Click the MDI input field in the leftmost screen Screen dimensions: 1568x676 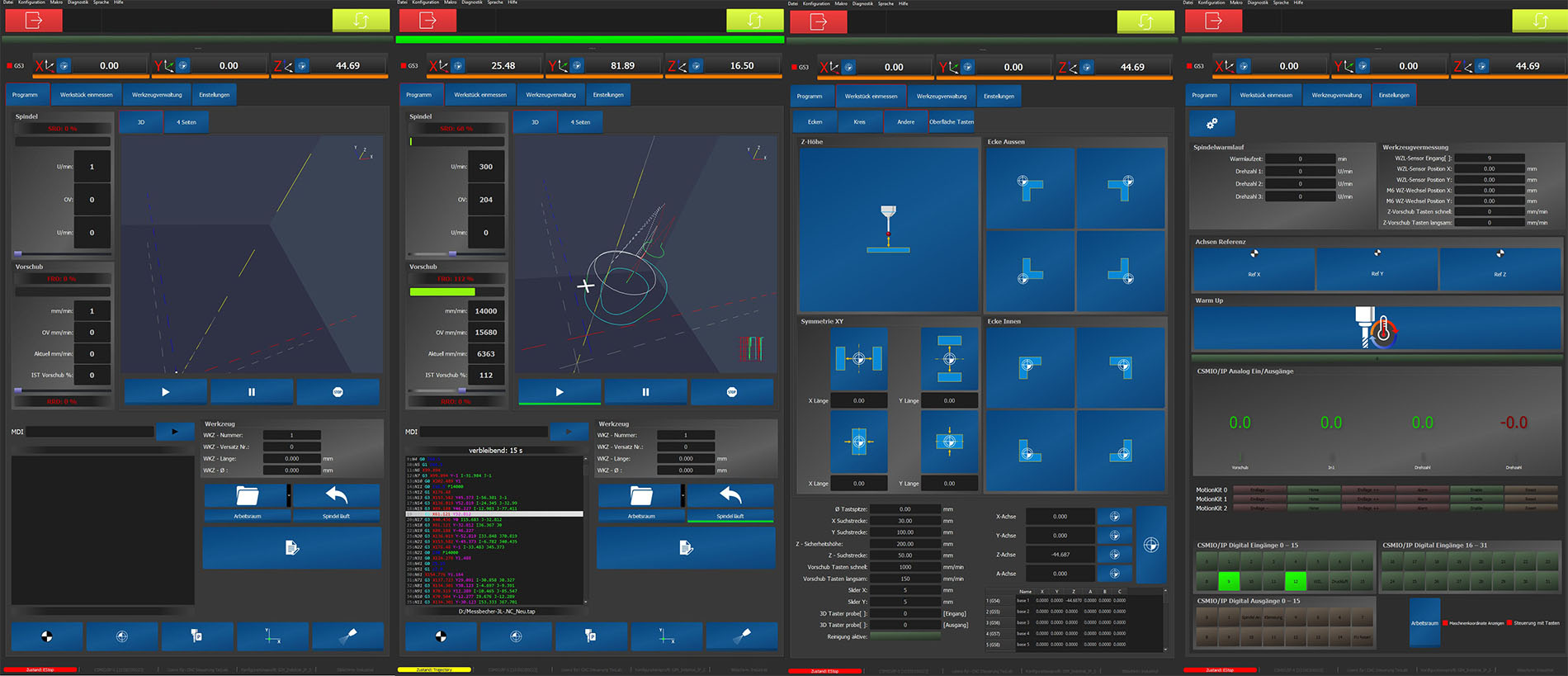91,432
